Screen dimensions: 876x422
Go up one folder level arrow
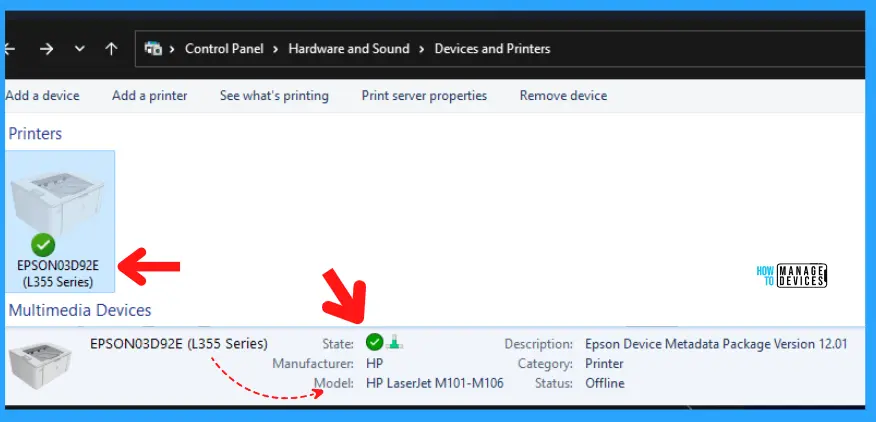[x=111, y=49]
